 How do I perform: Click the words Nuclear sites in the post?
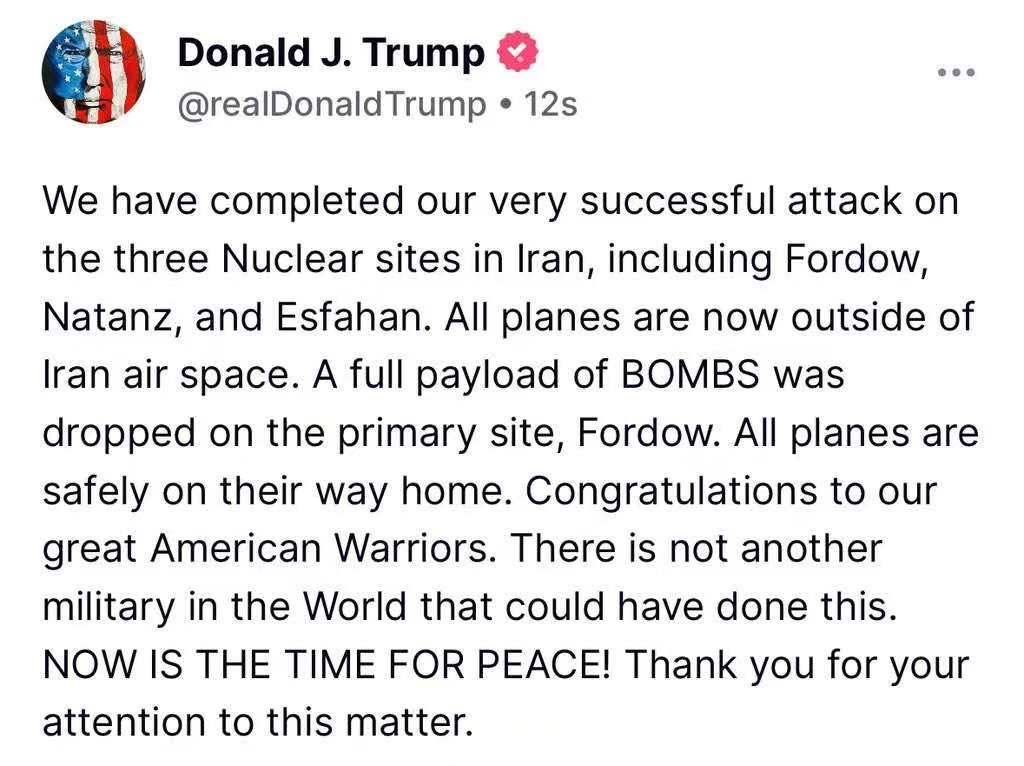point(342,259)
